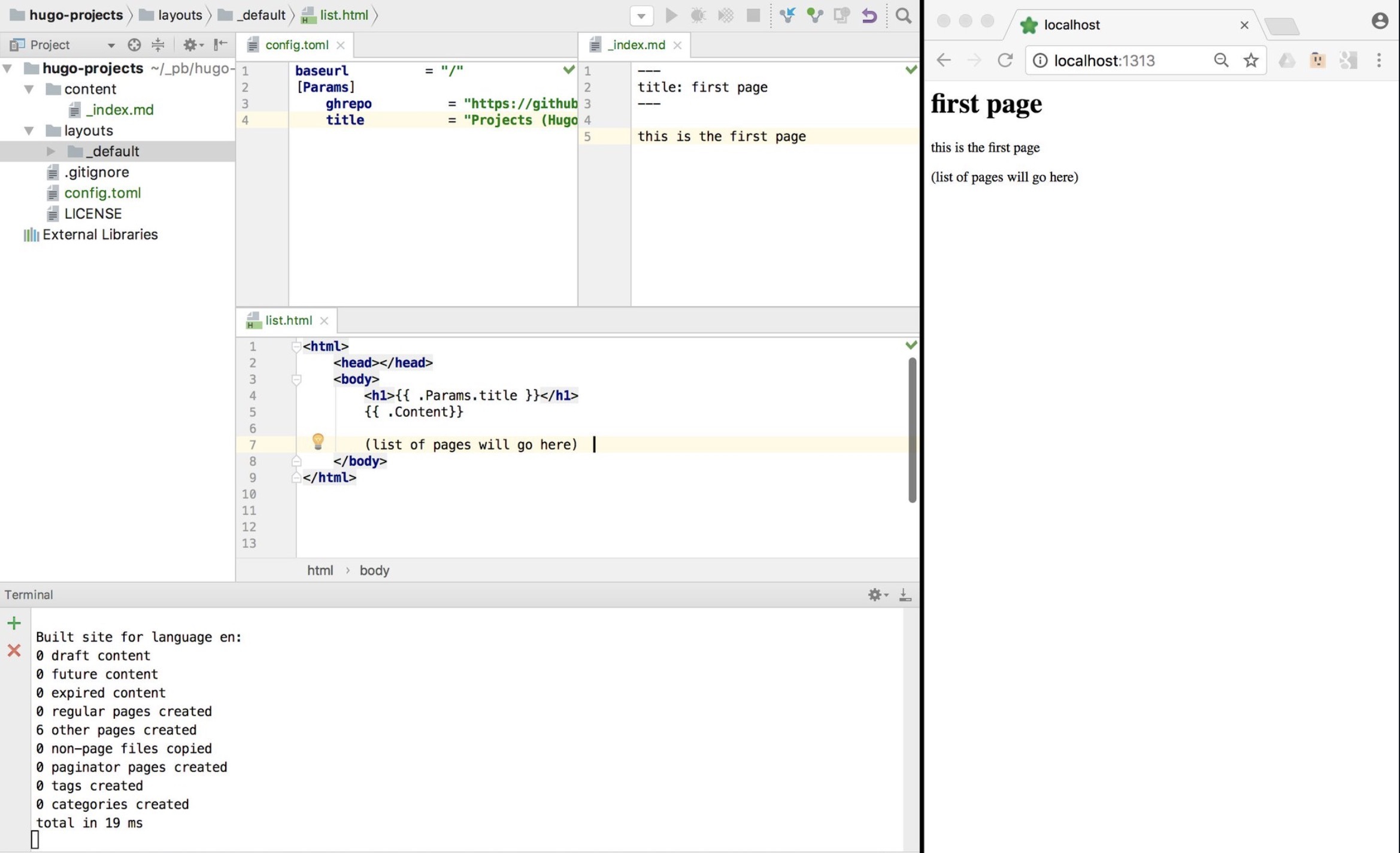1400x853 pixels.
Task: Click the Run play icon in toolbar
Action: tap(671, 16)
